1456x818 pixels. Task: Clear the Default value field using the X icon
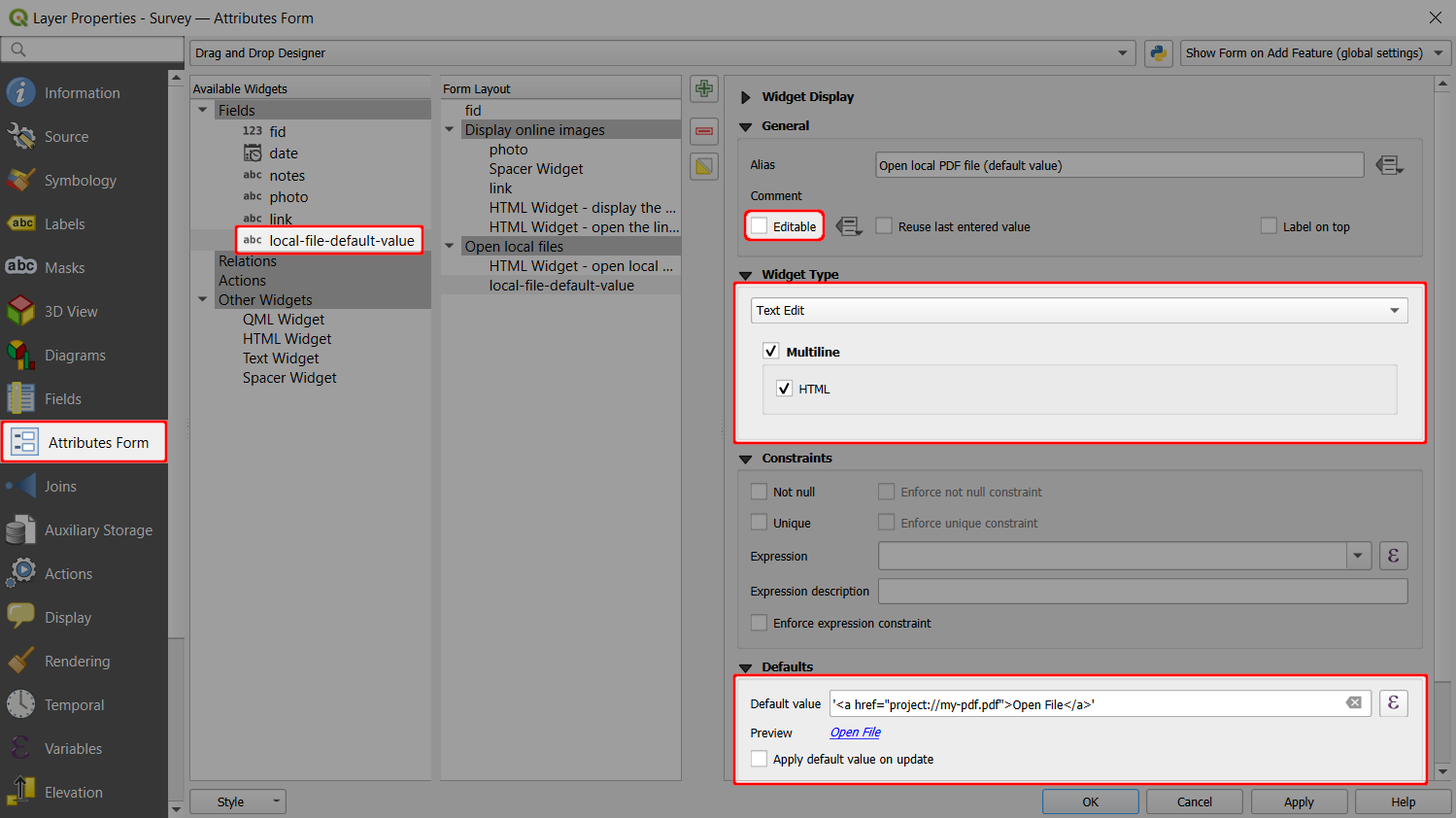click(1354, 702)
